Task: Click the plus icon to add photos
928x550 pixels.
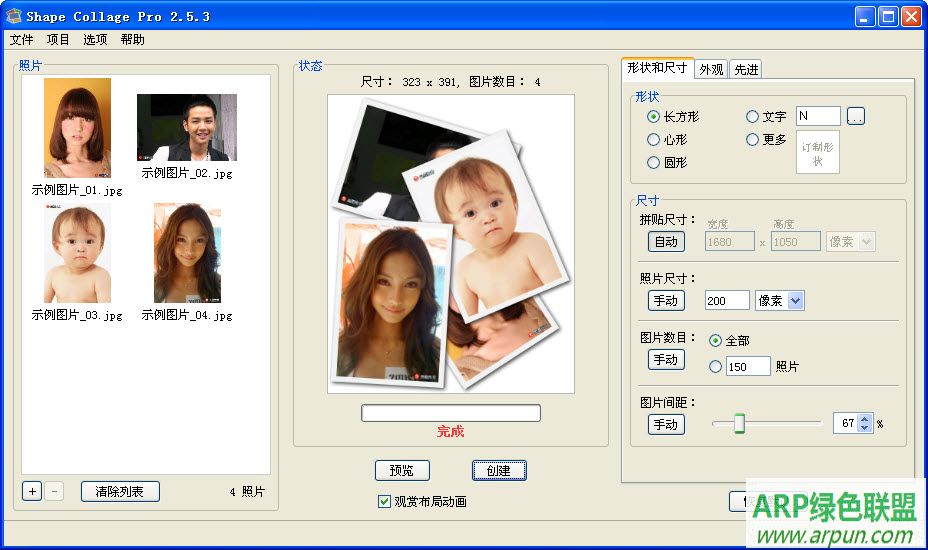Action: [x=32, y=491]
